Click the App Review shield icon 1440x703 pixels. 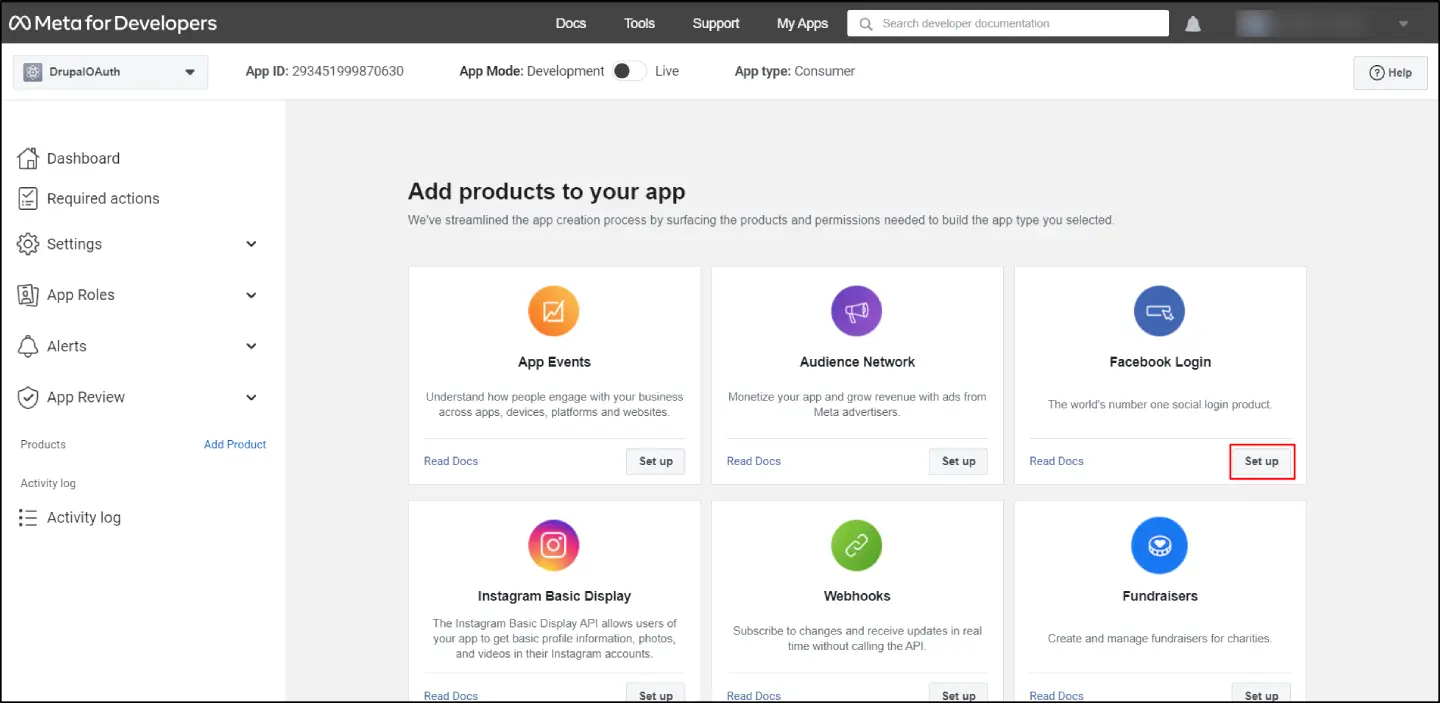pyautogui.click(x=28, y=397)
